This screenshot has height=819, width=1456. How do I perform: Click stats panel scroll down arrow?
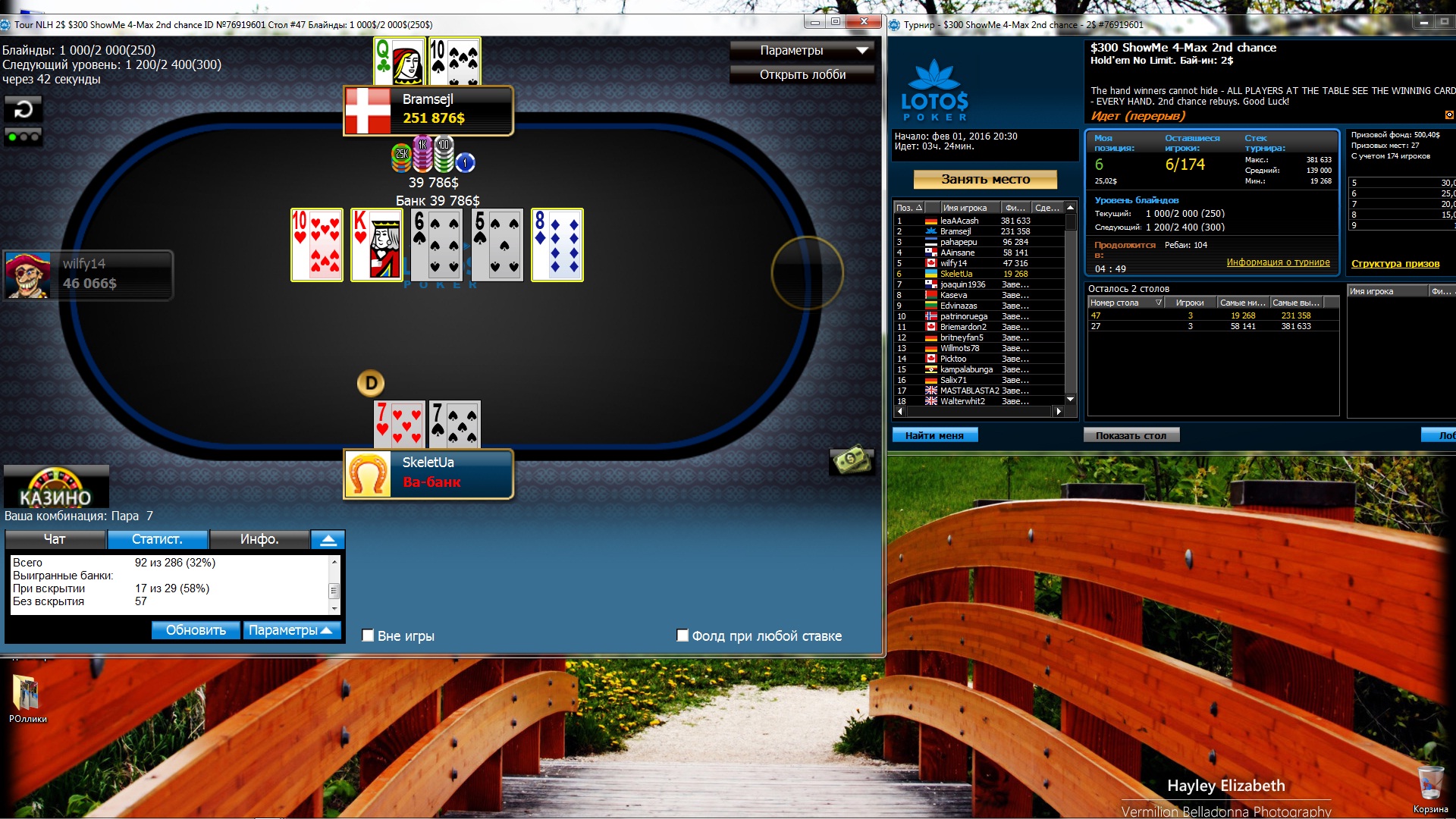point(334,608)
